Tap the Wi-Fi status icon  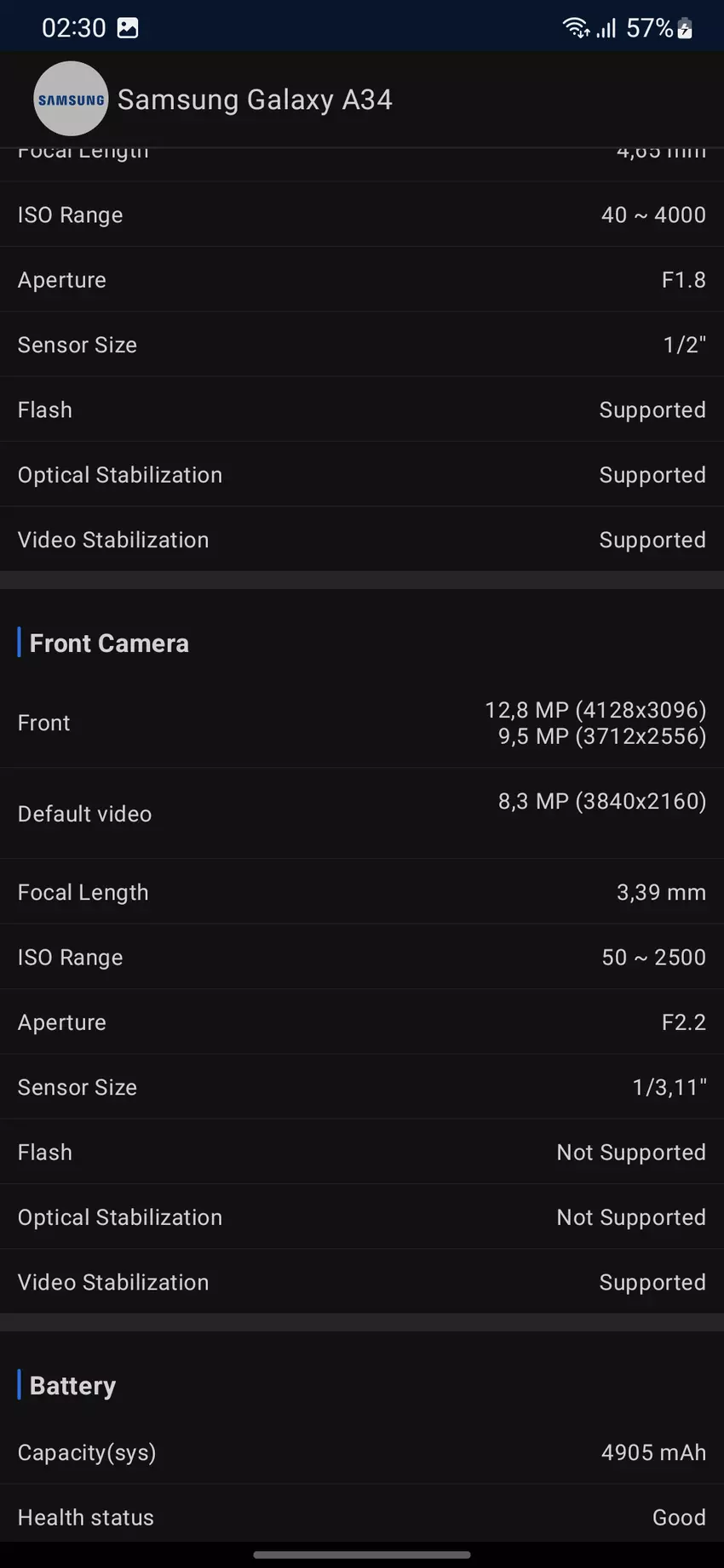pos(576,28)
